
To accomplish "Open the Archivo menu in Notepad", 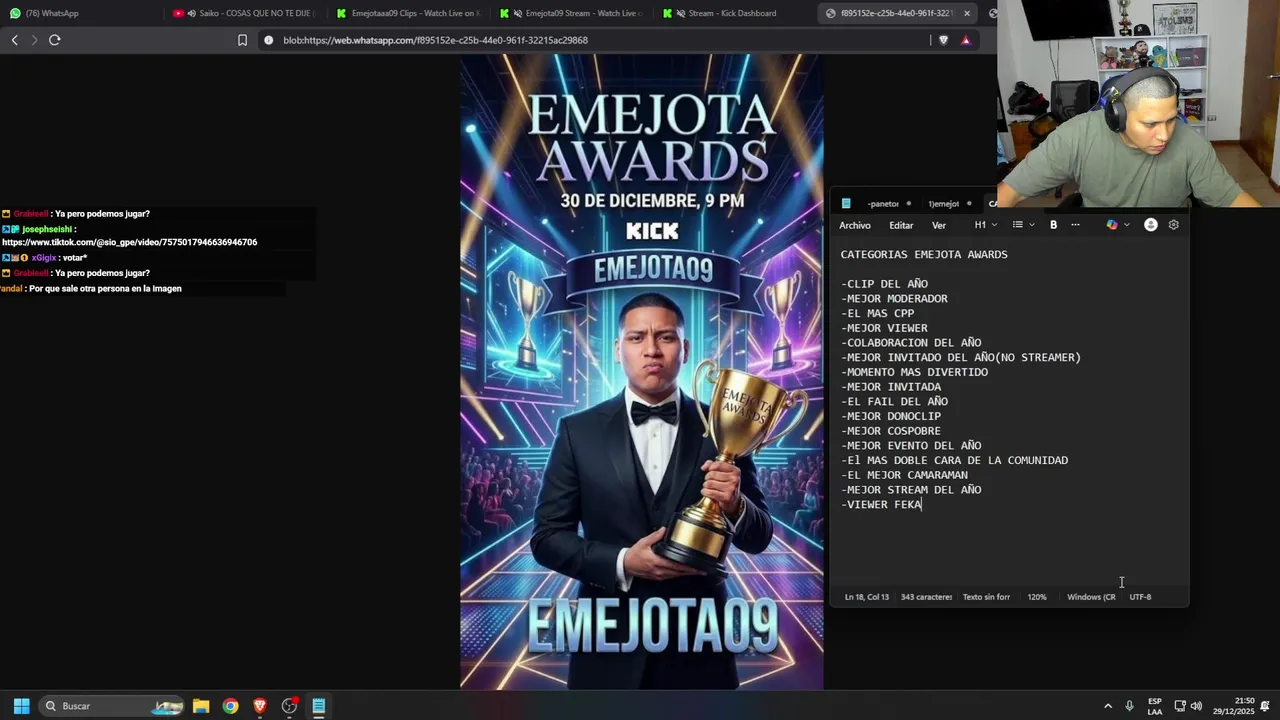I will pyautogui.click(x=855, y=225).
